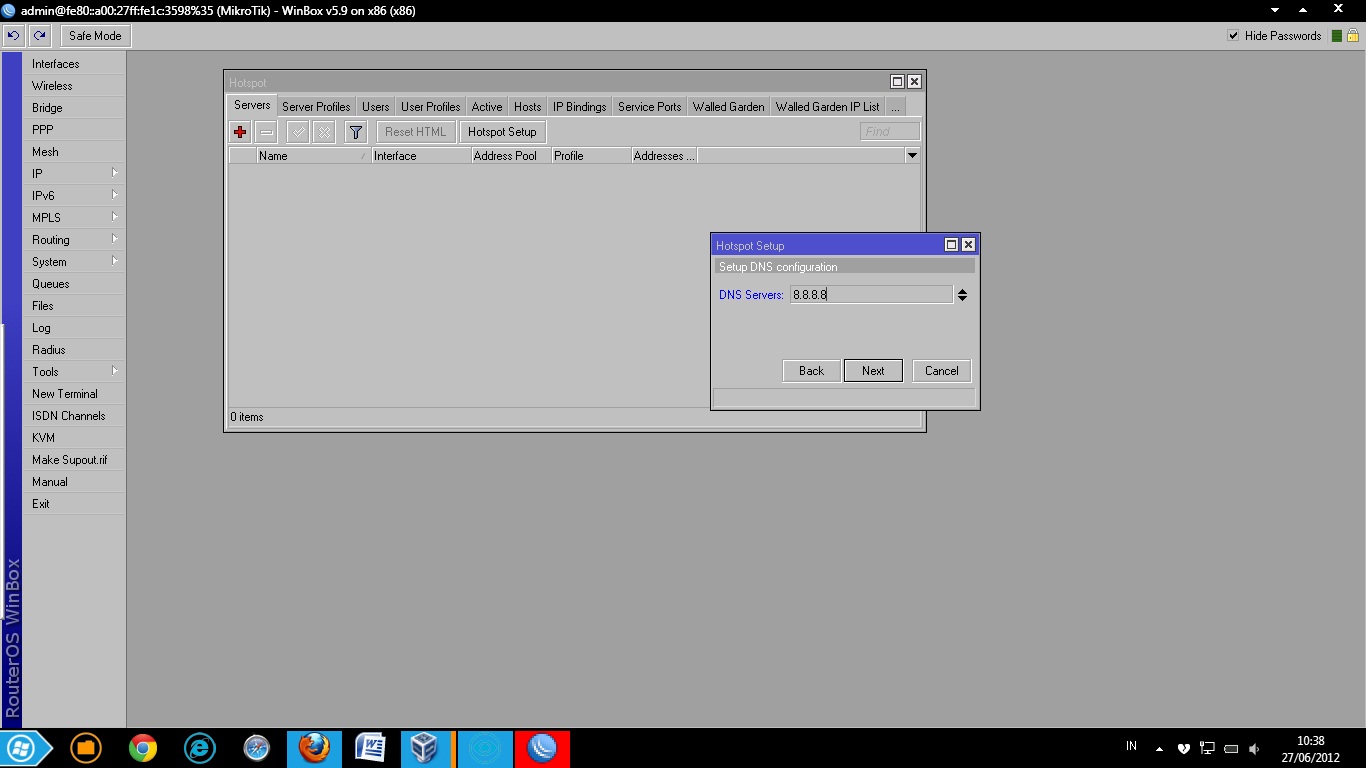1366x768 pixels.
Task: Open the Users tab
Action: coord(376,107)
